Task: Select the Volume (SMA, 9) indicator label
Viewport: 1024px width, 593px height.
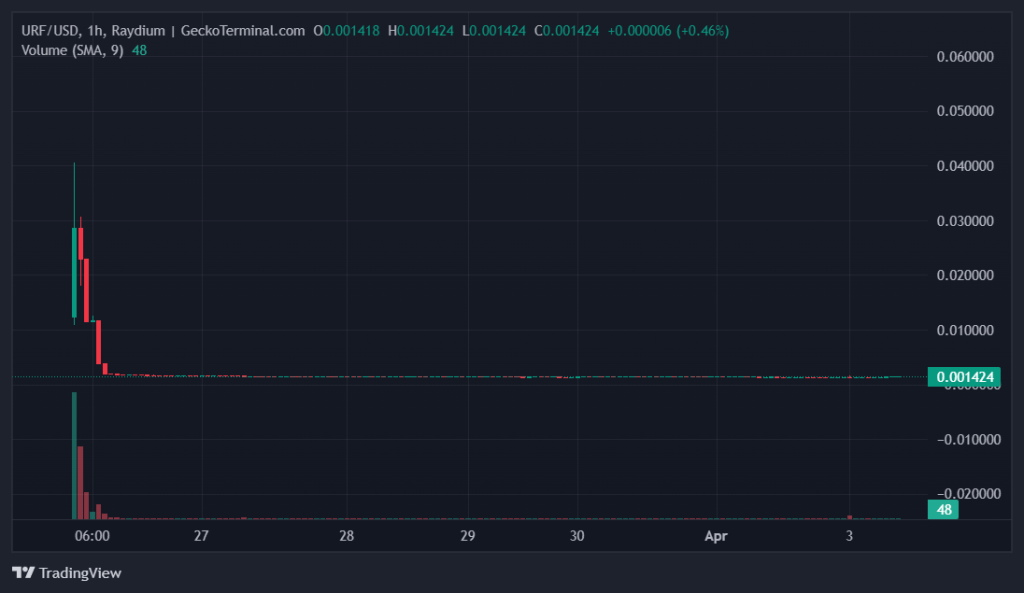Action: click(74, 50)
